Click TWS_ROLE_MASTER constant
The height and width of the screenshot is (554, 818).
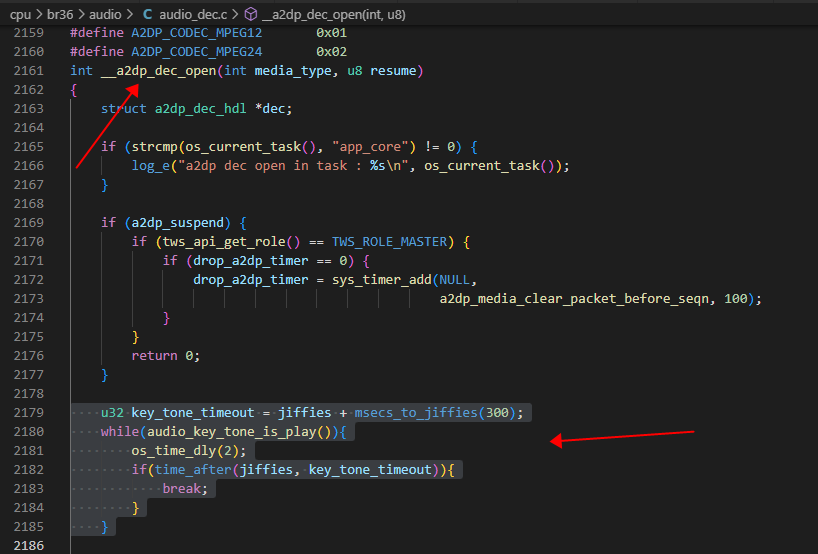click(390, 242)
